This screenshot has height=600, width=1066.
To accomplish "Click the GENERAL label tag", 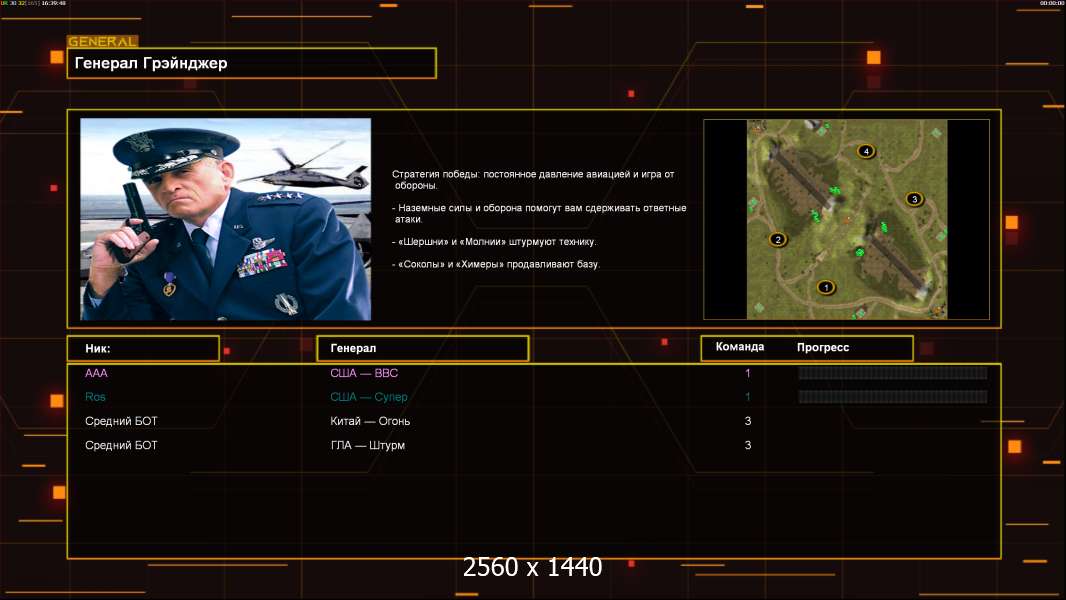I will (x=102, y=42).
